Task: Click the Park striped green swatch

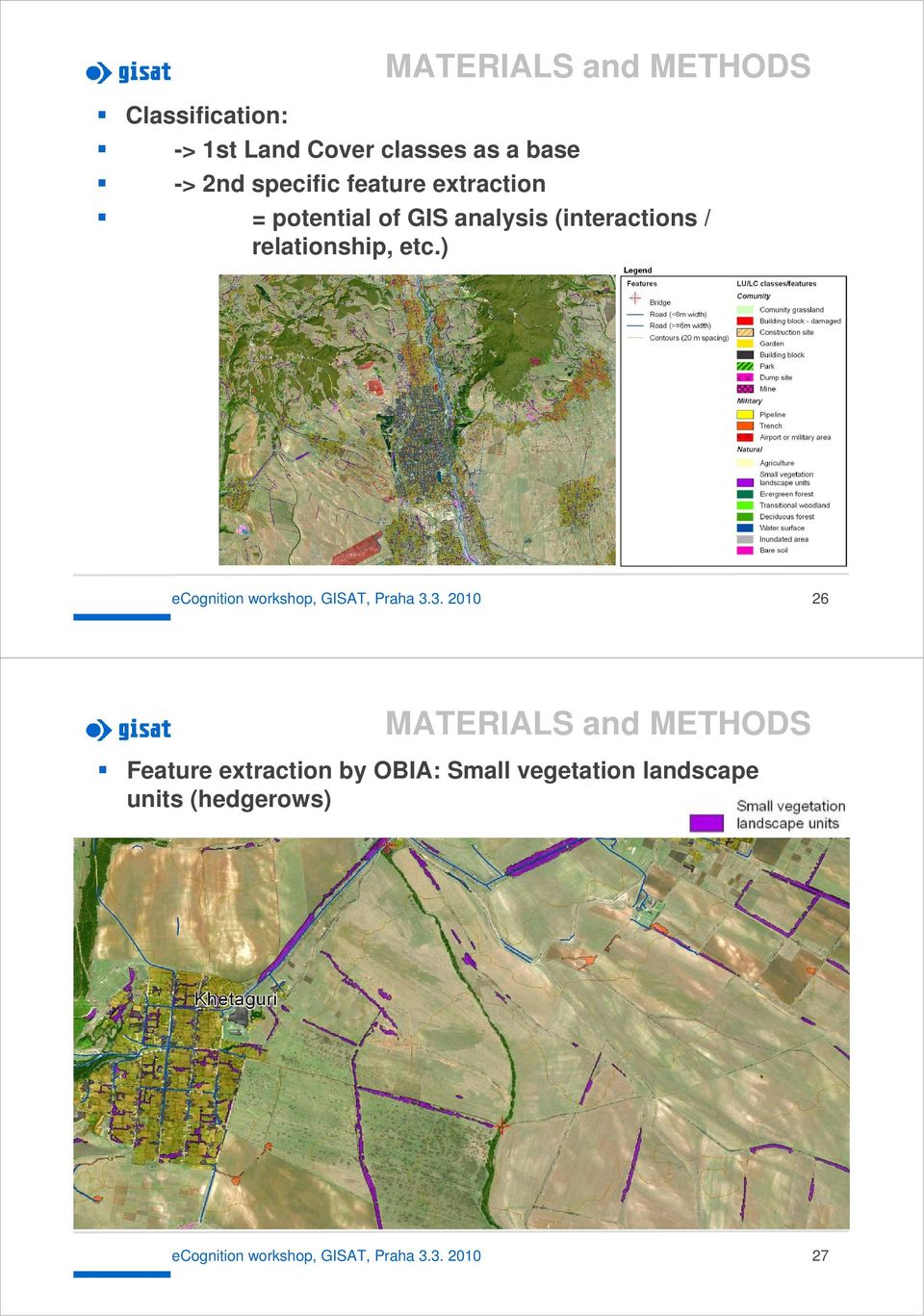Action: 745,367
